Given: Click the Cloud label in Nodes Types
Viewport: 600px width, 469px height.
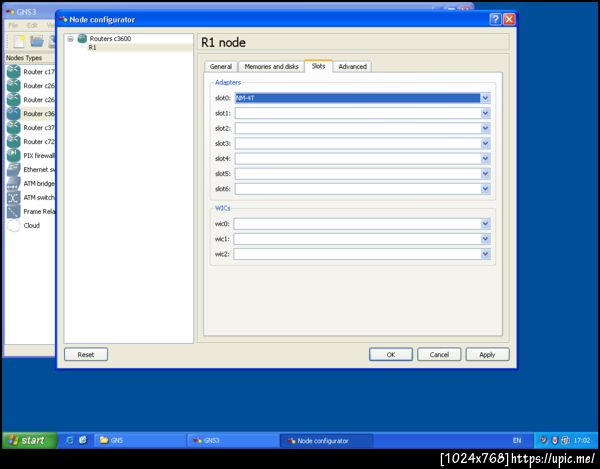Looking at the screenshot, I should coord(31,225).
